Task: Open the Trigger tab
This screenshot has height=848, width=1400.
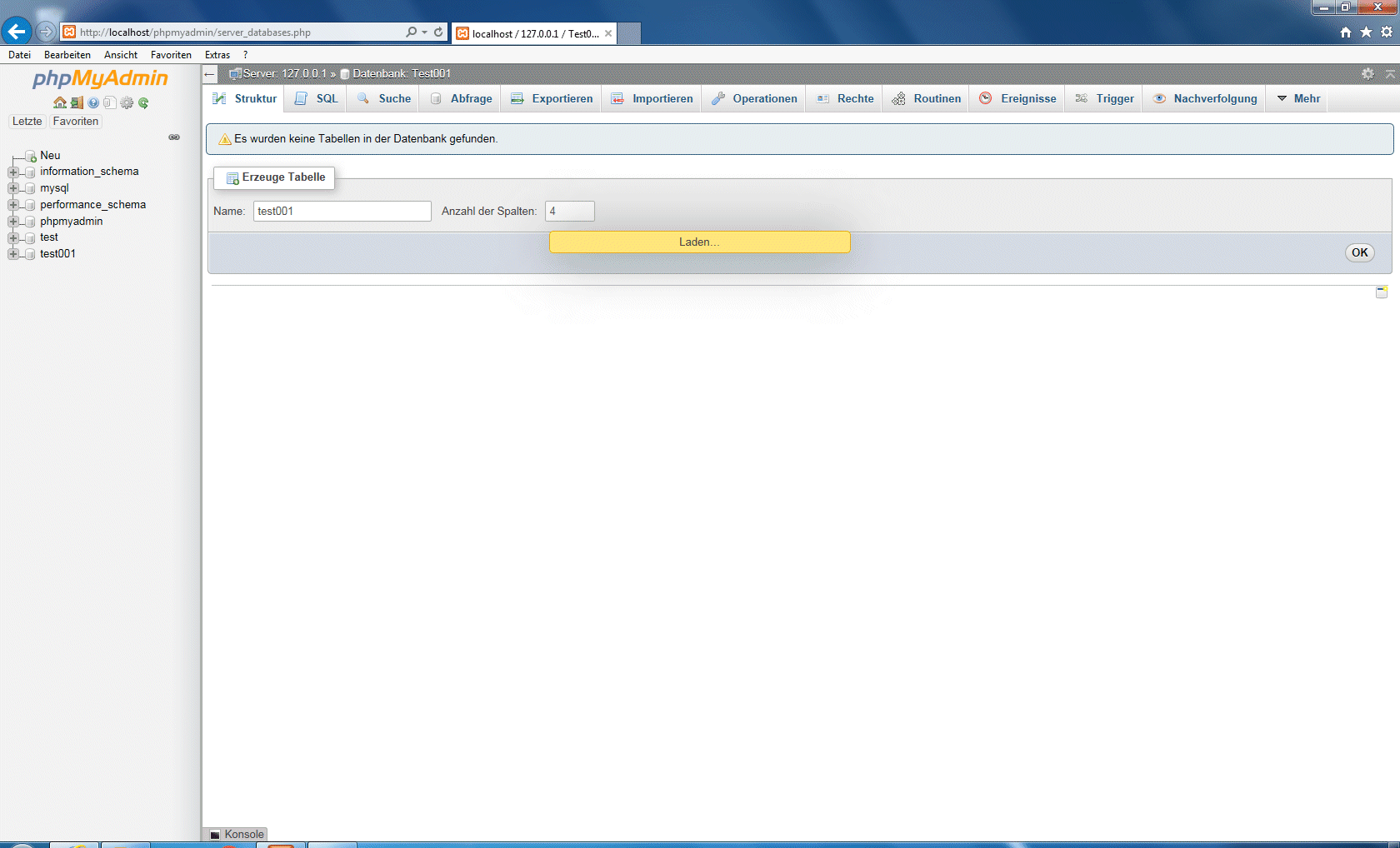Action: (x=1104, y=98)
